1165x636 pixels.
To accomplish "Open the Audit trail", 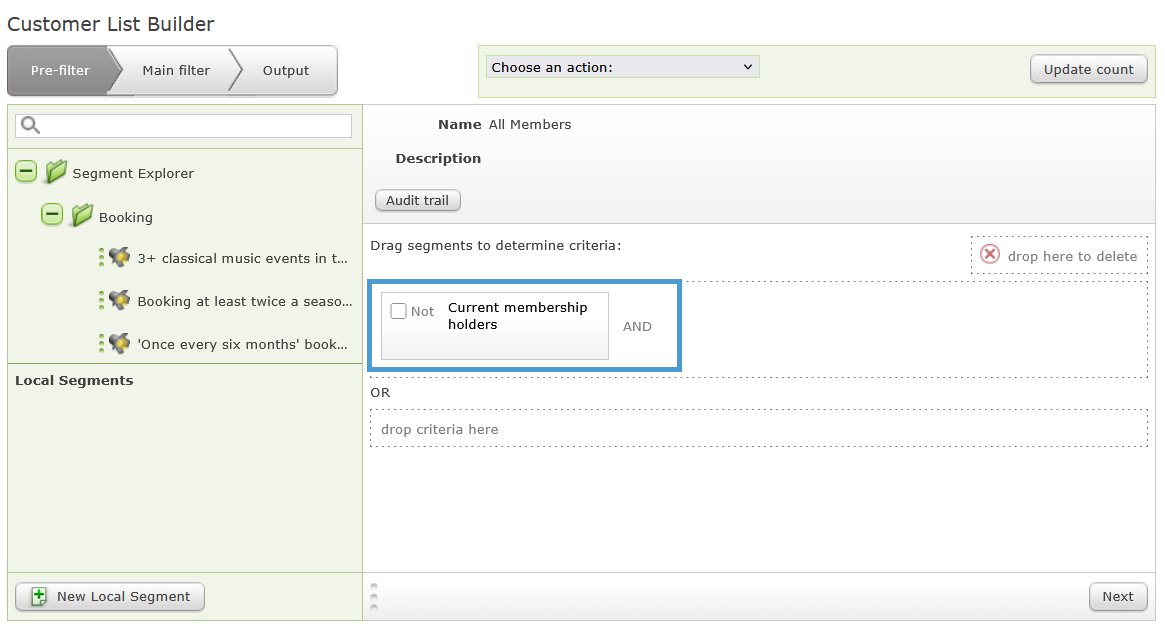I will (418, 200).
